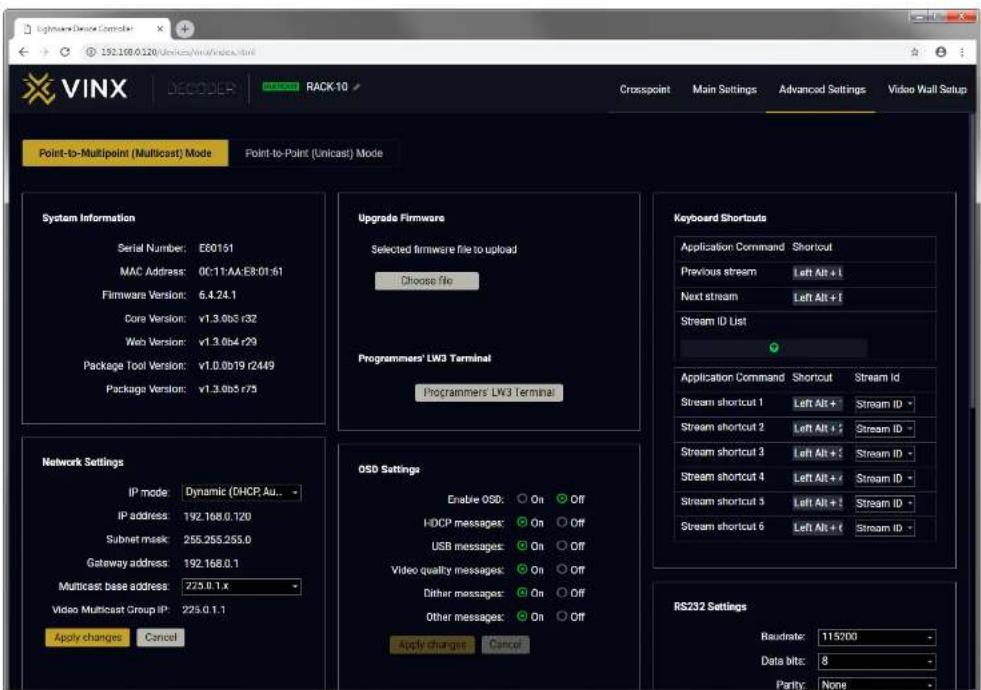Click the Next stream shortcut field

(x=818, y=298)
